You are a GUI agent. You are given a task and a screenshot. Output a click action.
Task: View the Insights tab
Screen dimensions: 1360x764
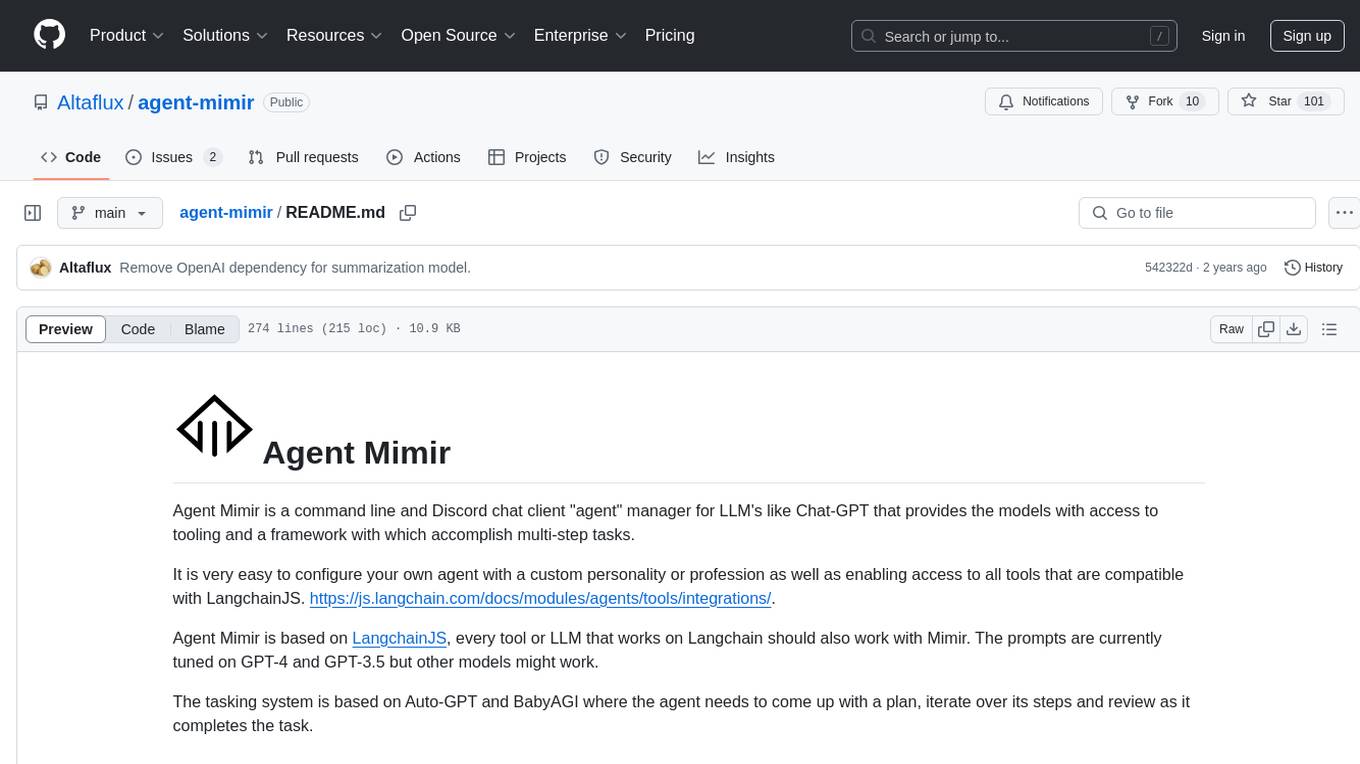coord(736,157)
